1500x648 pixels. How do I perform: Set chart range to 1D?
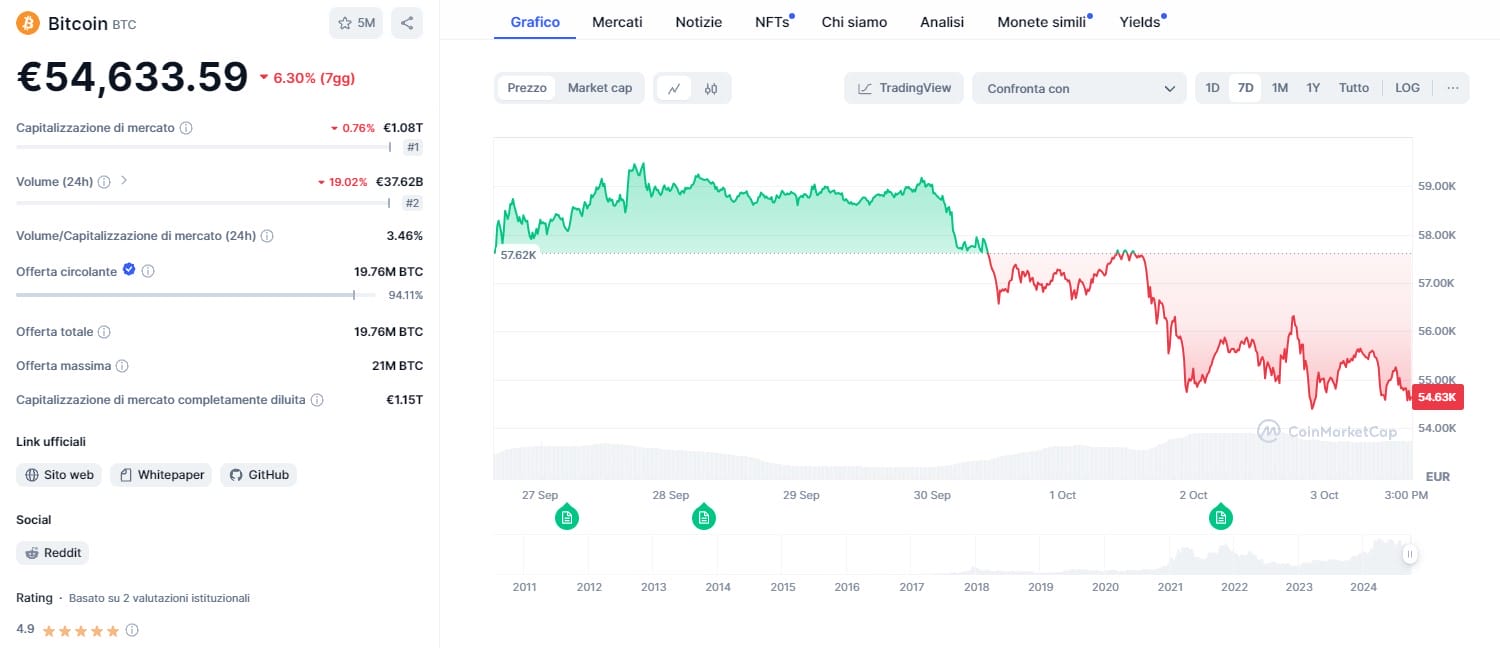pyautogui.click(x=1212, y=88)
